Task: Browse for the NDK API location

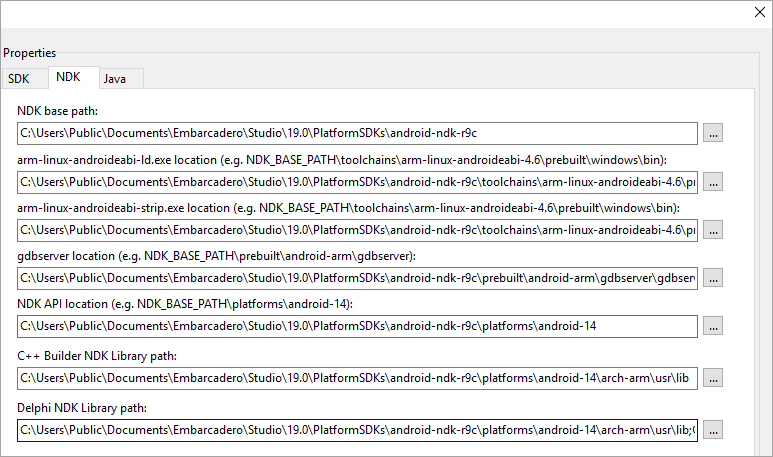Action: click(712, 326)
